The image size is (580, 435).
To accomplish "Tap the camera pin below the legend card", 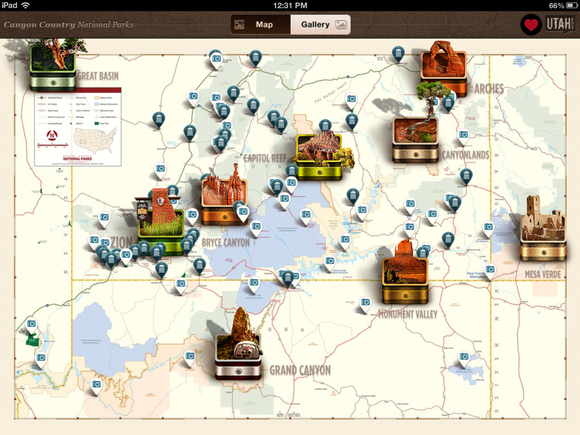I will [x=104, y=219].
